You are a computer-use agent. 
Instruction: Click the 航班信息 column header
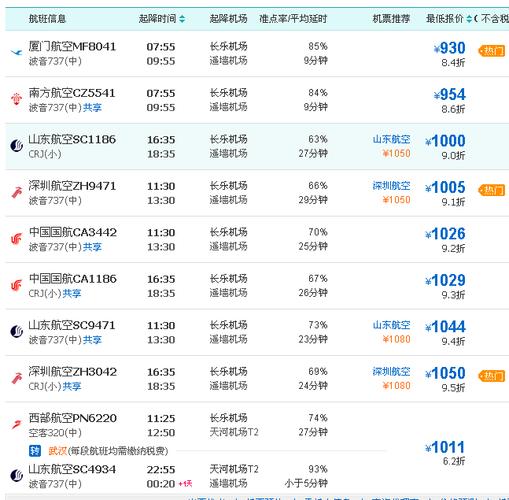click(x=47, y=19)
